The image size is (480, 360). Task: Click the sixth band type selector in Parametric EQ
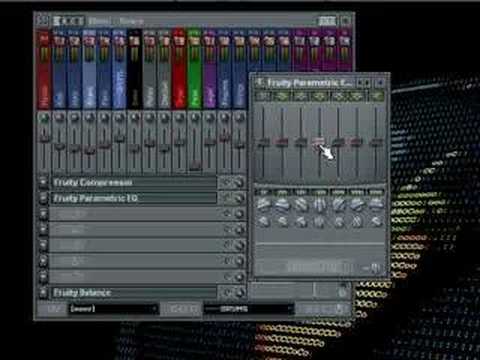pos(357,96)
